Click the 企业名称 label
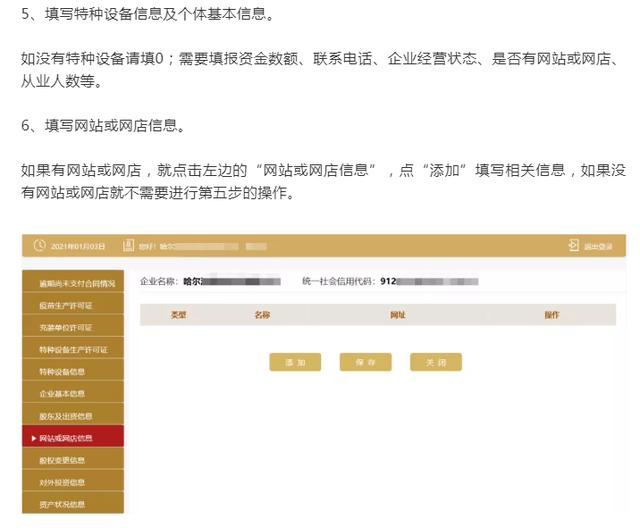 (159, 281)
